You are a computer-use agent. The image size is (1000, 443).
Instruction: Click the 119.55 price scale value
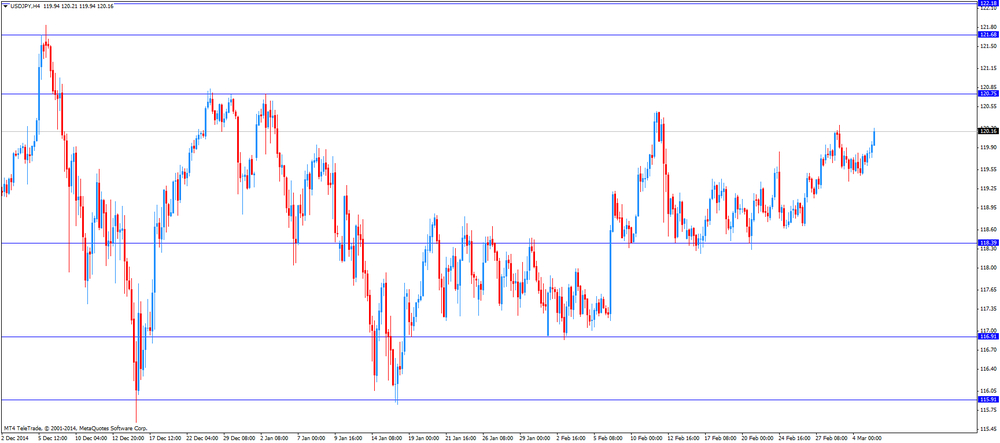point(988,170)
